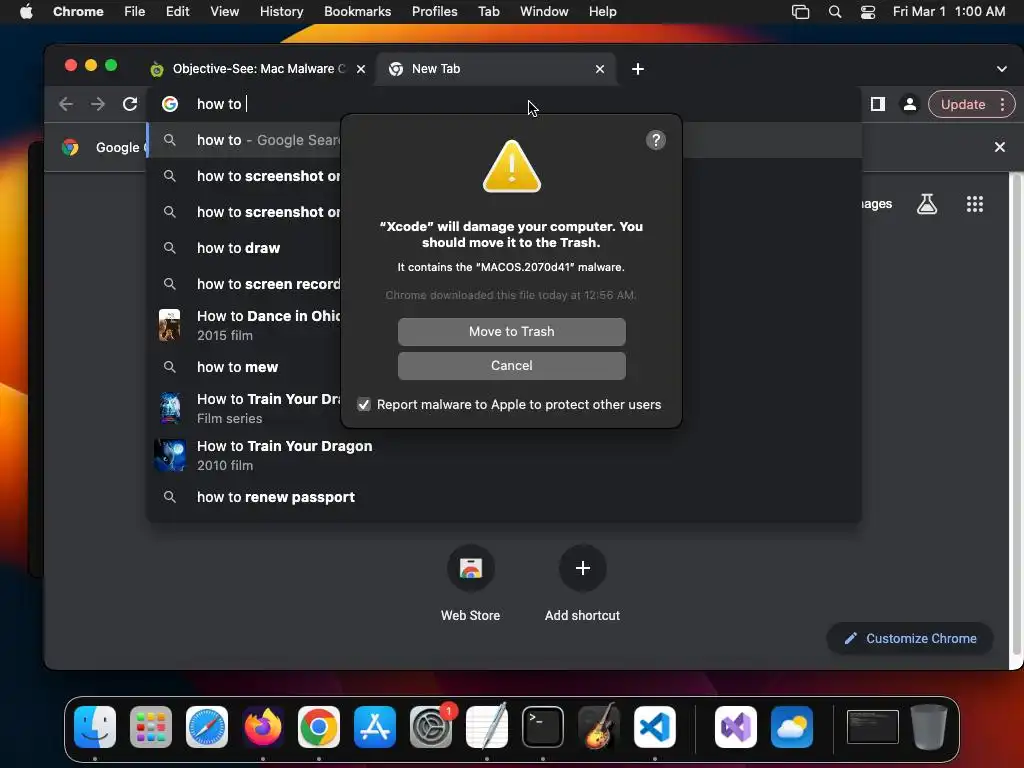Screen dimensions: 1024x768
Task: Click the Update button in Chrome toolbar
Action: tap(963, 104)
